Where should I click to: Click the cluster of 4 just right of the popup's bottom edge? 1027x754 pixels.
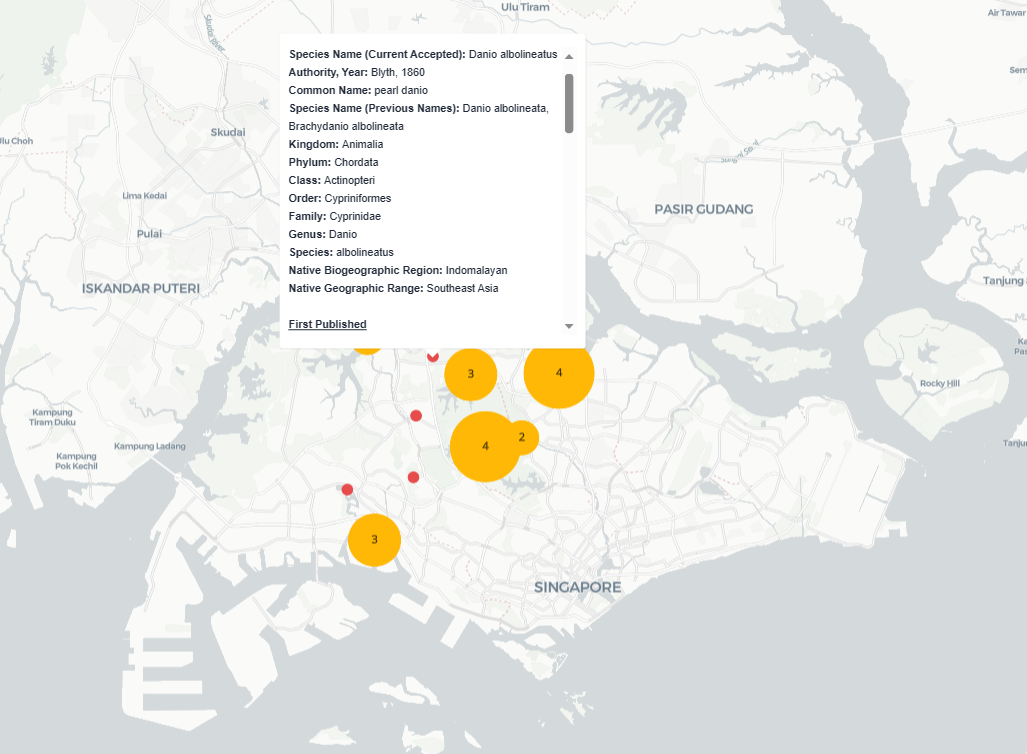559,373
